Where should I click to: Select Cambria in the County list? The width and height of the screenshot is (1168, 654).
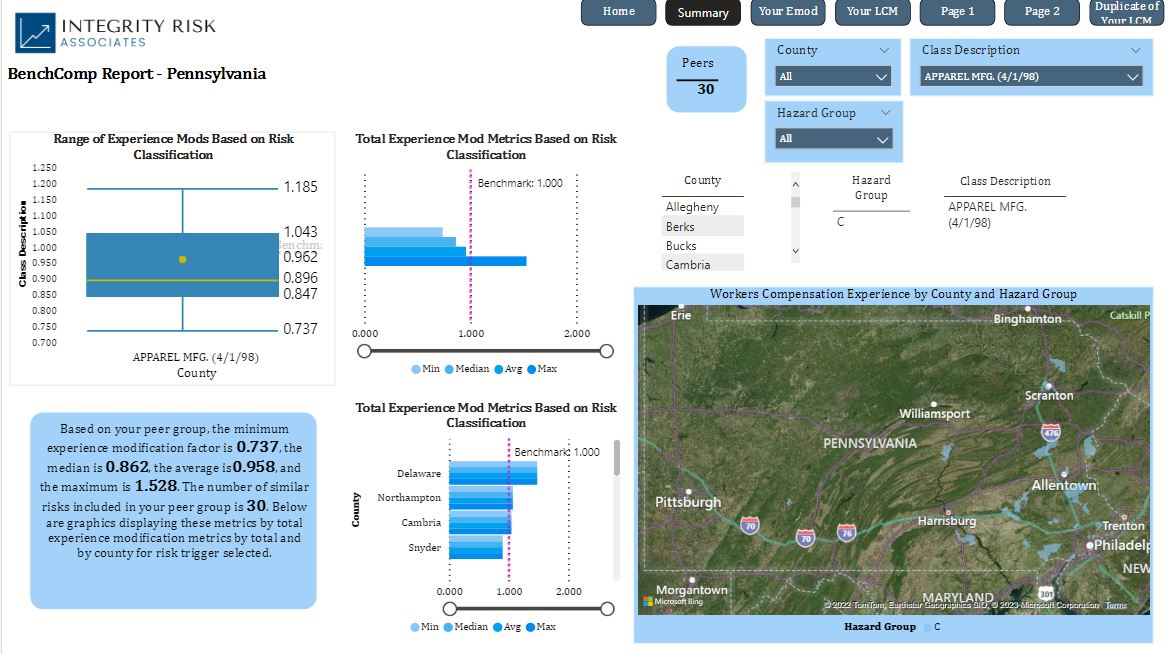coord(702,265)
